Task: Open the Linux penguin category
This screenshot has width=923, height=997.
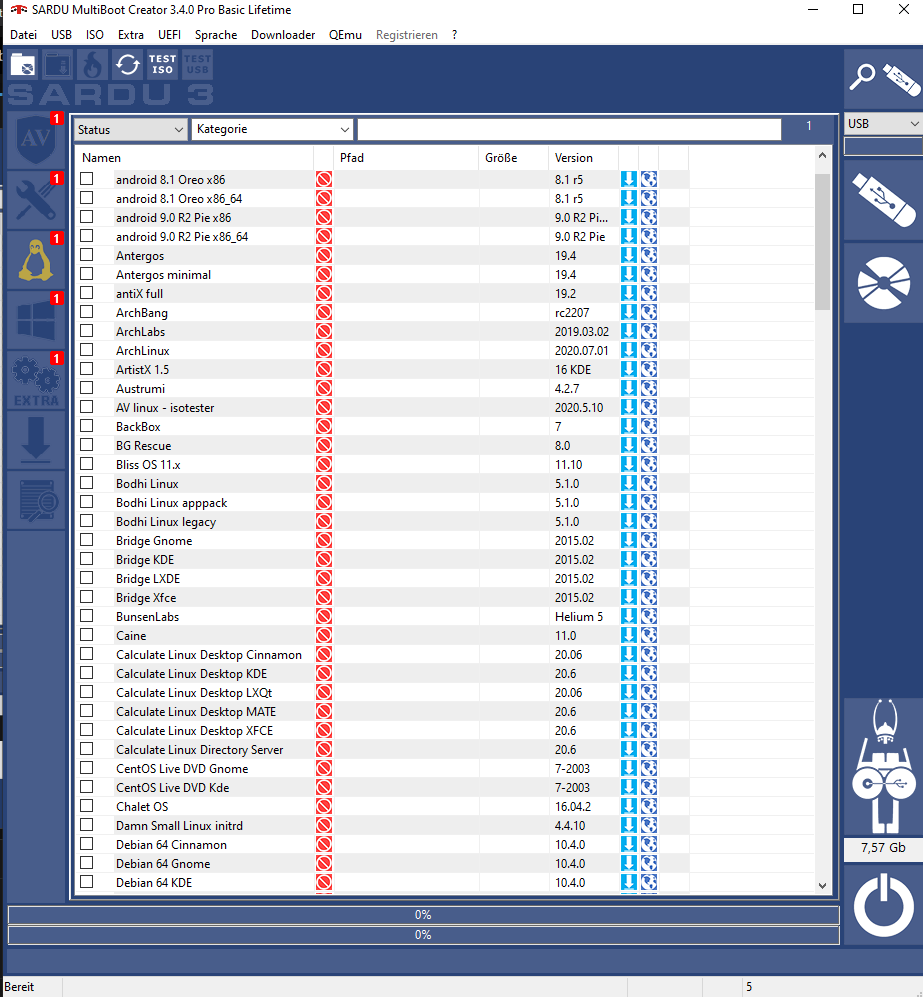Action: [x=36, y=259]
